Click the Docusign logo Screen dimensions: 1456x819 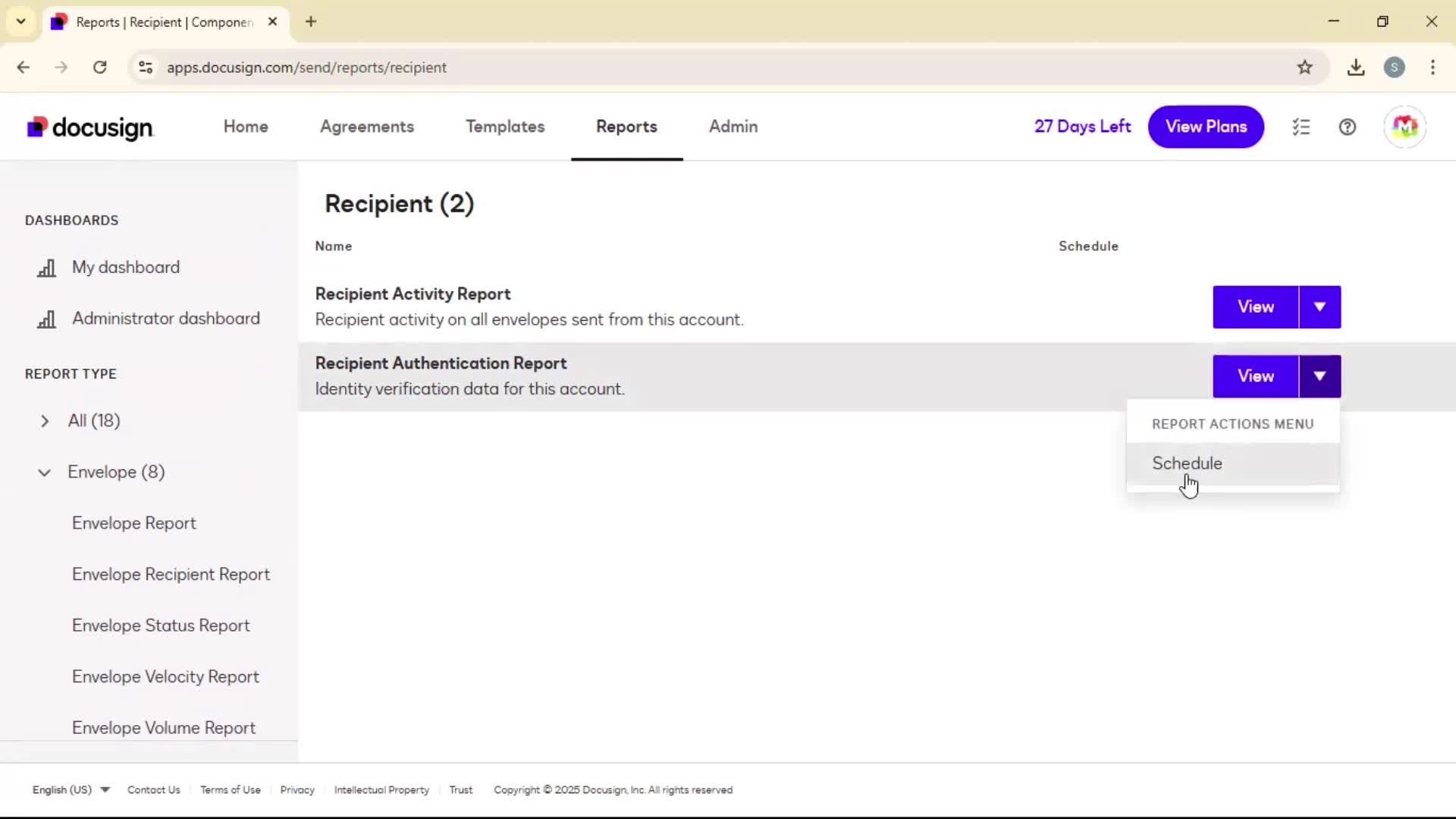coord(90,127)
